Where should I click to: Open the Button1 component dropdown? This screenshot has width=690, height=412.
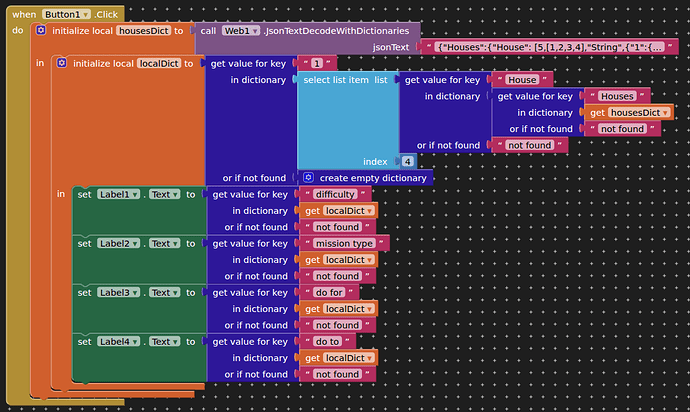[85, 15]
